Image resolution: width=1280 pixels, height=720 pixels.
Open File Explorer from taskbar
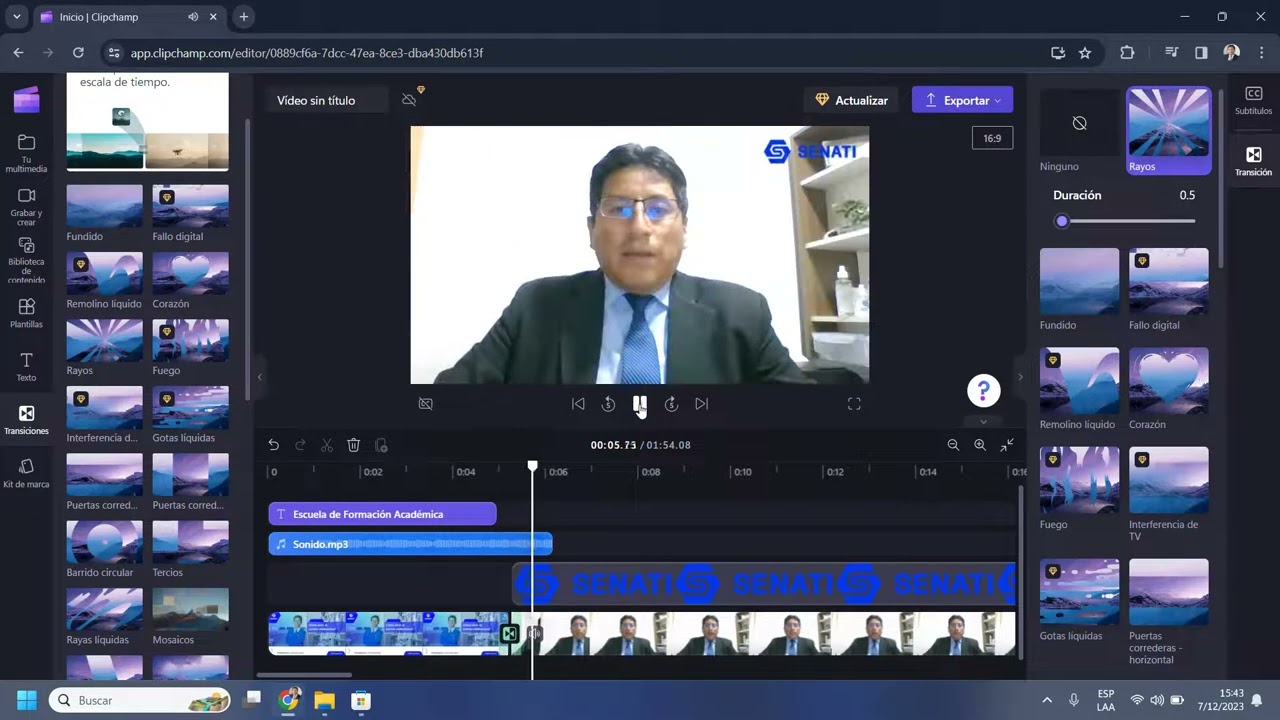(x=324, y=700)
